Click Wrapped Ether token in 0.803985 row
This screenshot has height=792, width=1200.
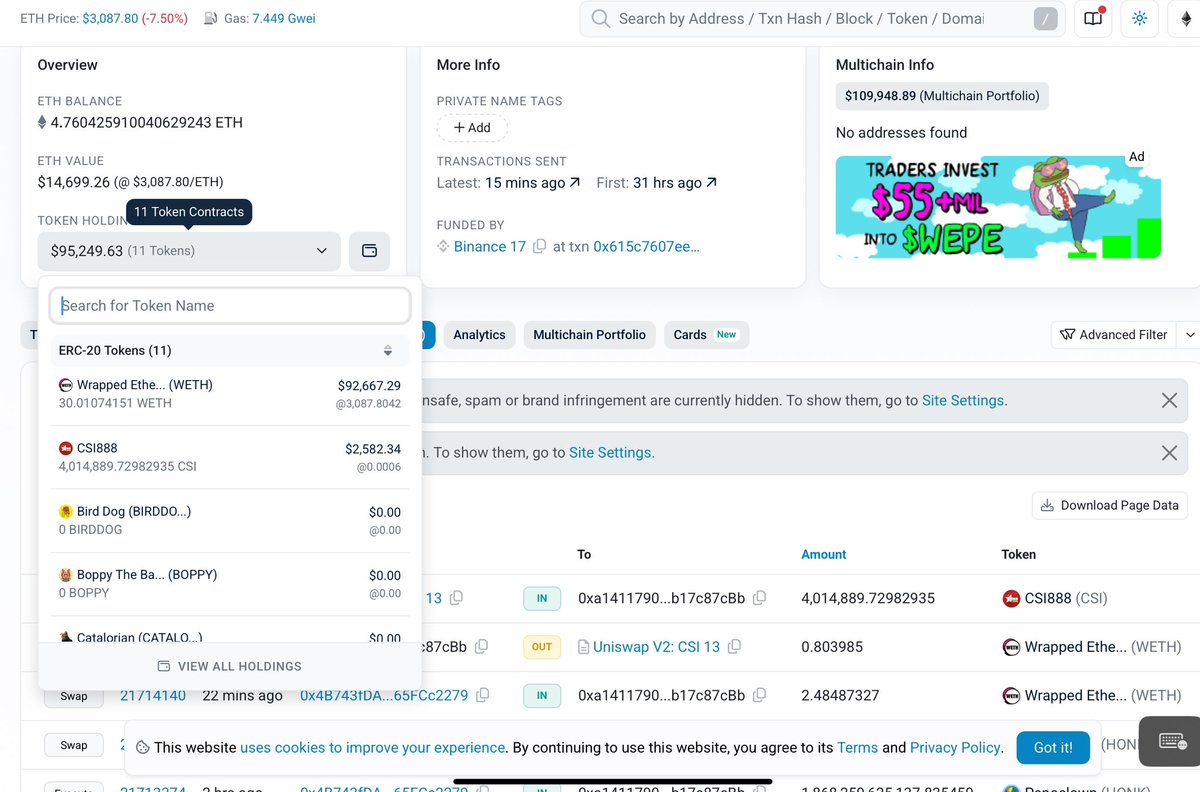(1092, 647)
